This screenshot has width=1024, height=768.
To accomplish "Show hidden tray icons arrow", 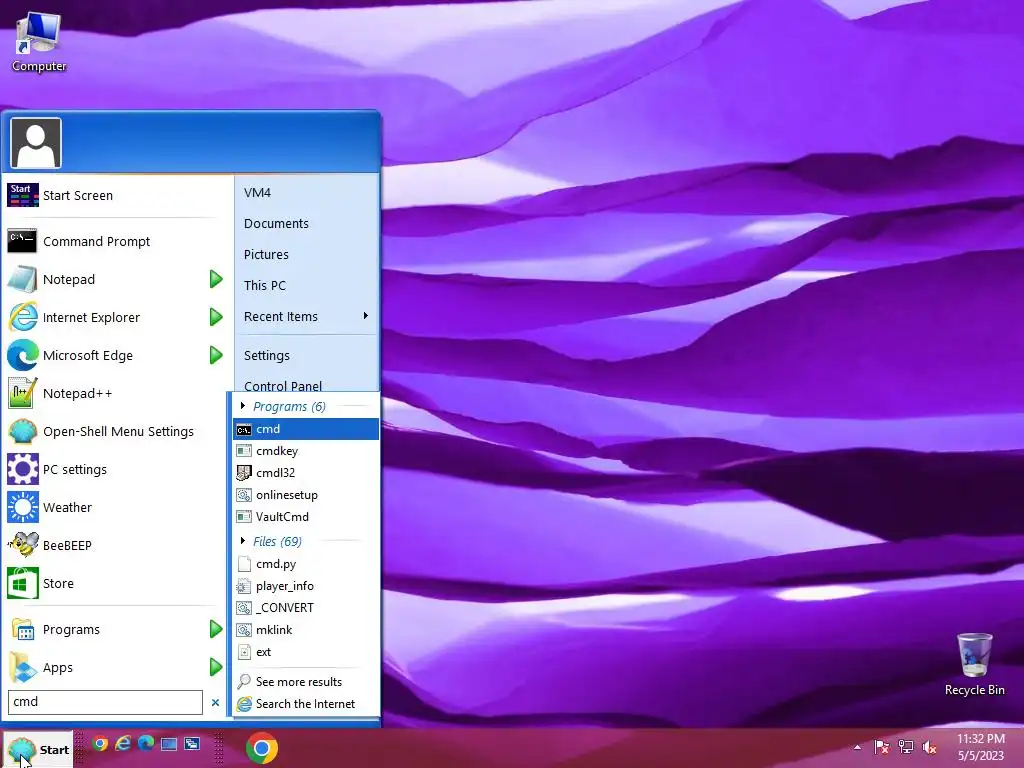I will (857, 747).
